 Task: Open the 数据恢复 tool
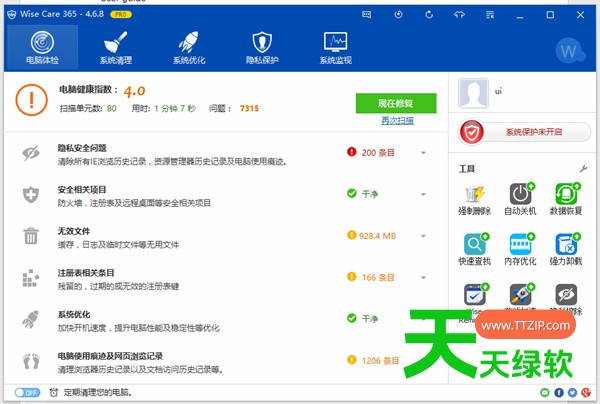(x=566, y=199)
